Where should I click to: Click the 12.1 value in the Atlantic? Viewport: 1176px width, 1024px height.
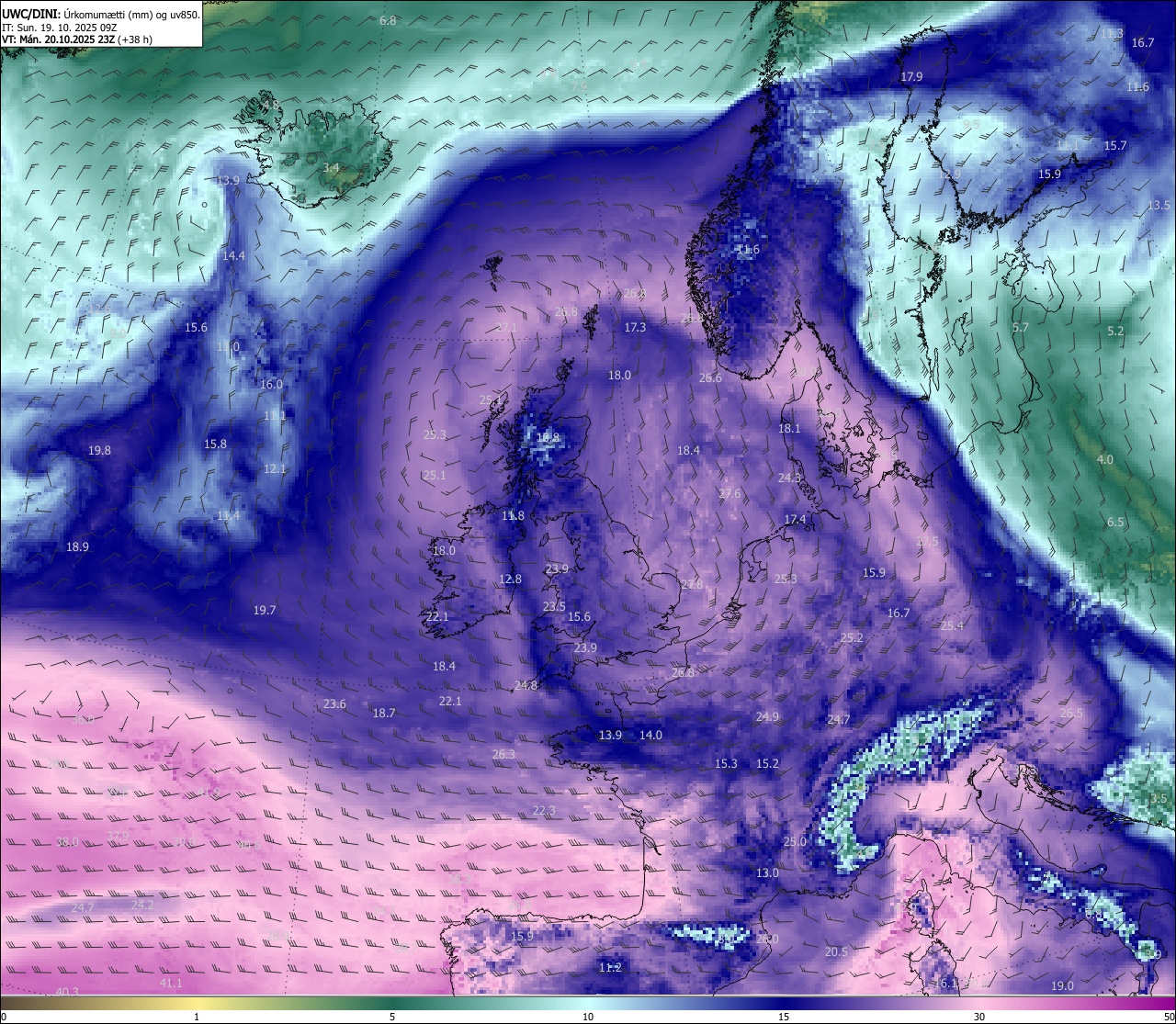[275, 469]
